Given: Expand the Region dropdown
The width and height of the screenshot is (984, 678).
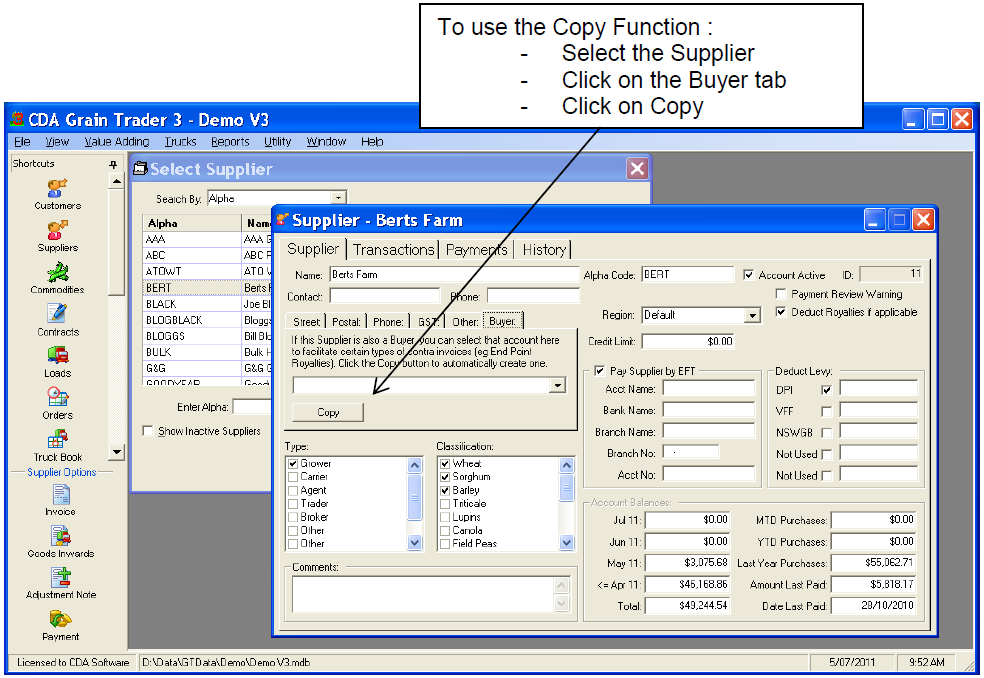Looking at the screenshot, I should [x=753, y=316].
